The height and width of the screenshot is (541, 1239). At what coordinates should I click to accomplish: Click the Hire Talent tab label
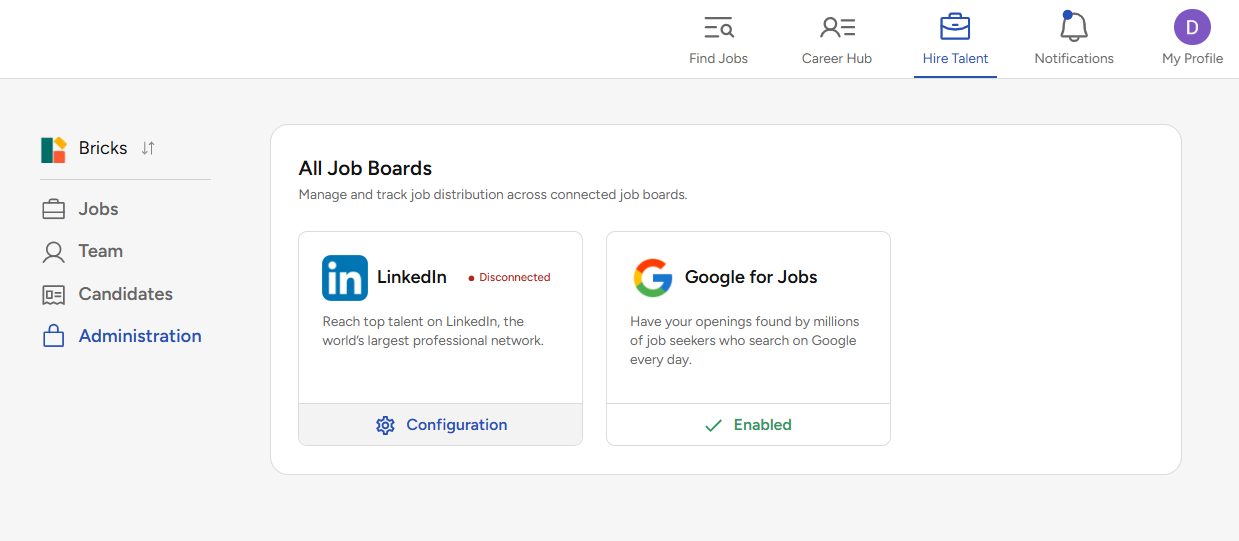pos(955,58)
